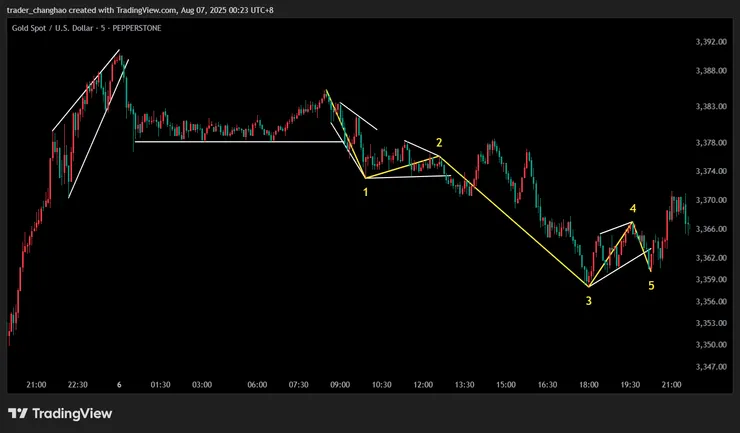The height and width of the screenshot is (433, 740).
Task: Click the 22:30 time axis label
Action: (77, 385)
